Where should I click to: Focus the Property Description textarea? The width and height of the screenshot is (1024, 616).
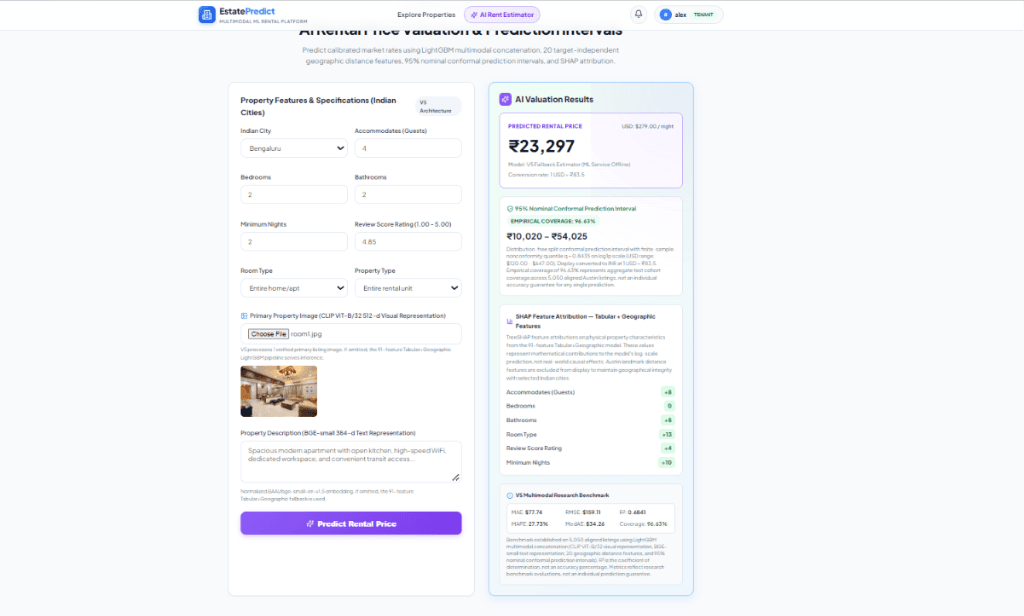pos(351,461)
